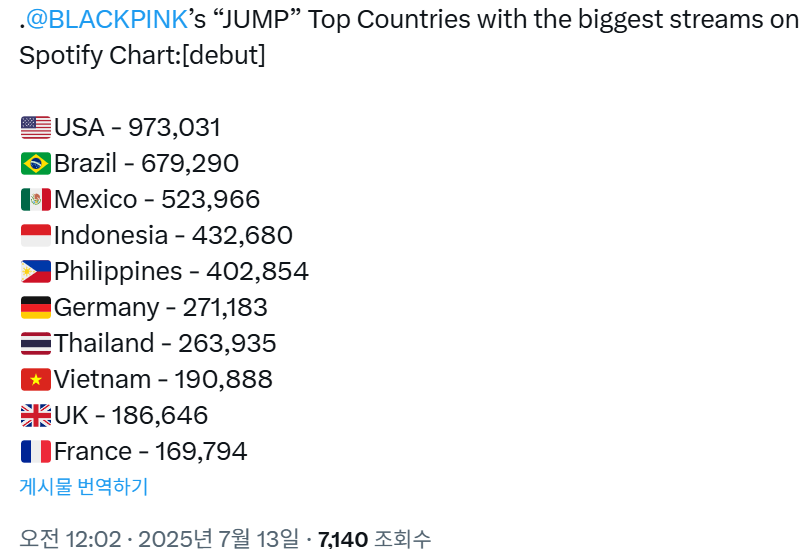Click the Philippines flag emoji
This screenshot has width=799, height=549.
36,272
